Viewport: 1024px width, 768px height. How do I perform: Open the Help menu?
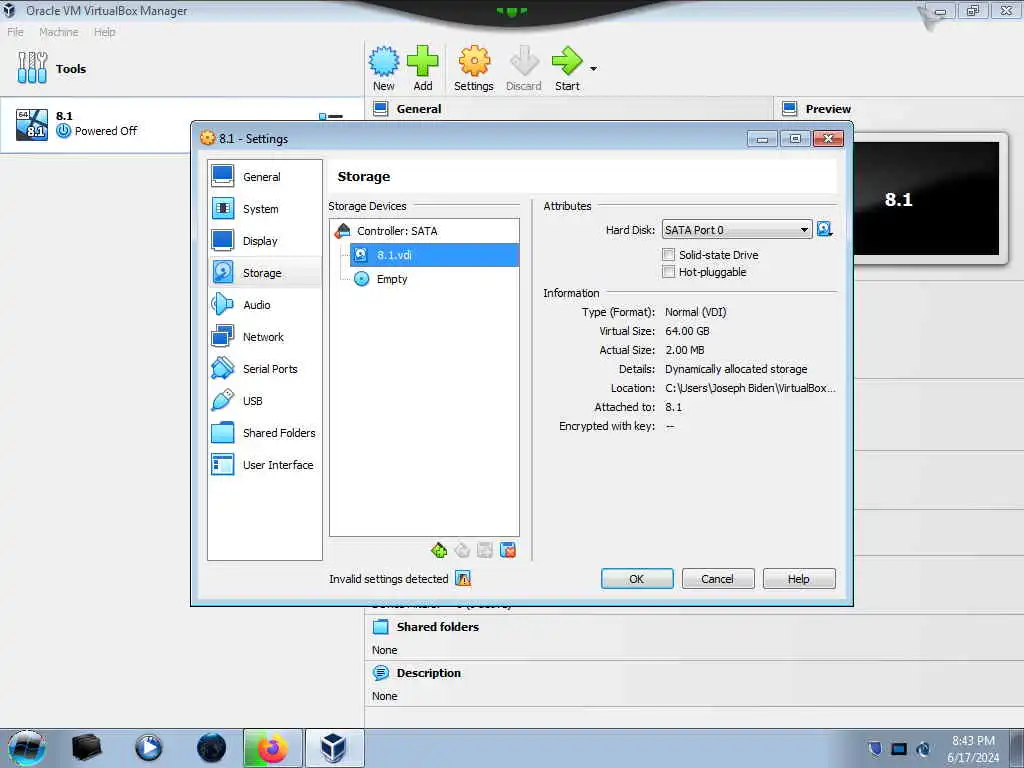pyautogui.click(x=104, y=32)
